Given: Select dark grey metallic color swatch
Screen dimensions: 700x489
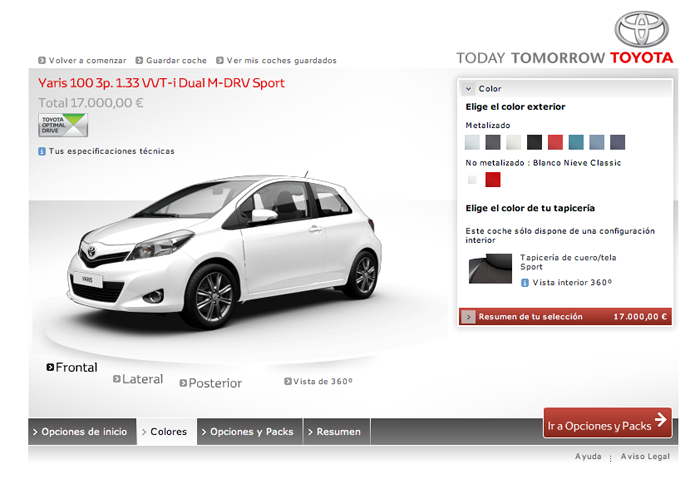Looking at the screenshot, I should click(x=493, y=142).
